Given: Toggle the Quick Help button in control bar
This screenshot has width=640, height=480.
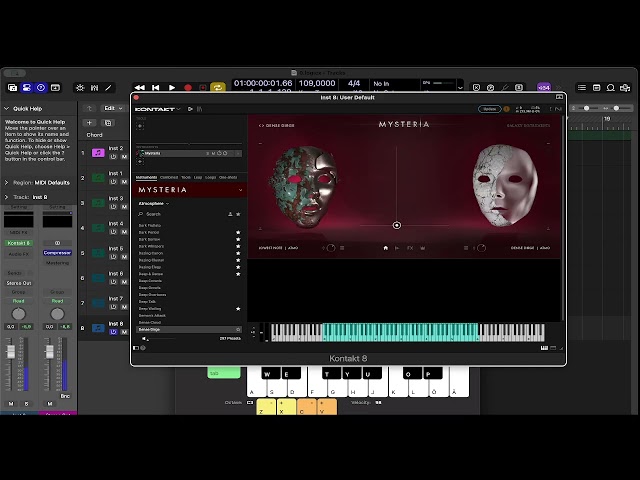Looking at the screenshot, I should click(x=41, y=88).
